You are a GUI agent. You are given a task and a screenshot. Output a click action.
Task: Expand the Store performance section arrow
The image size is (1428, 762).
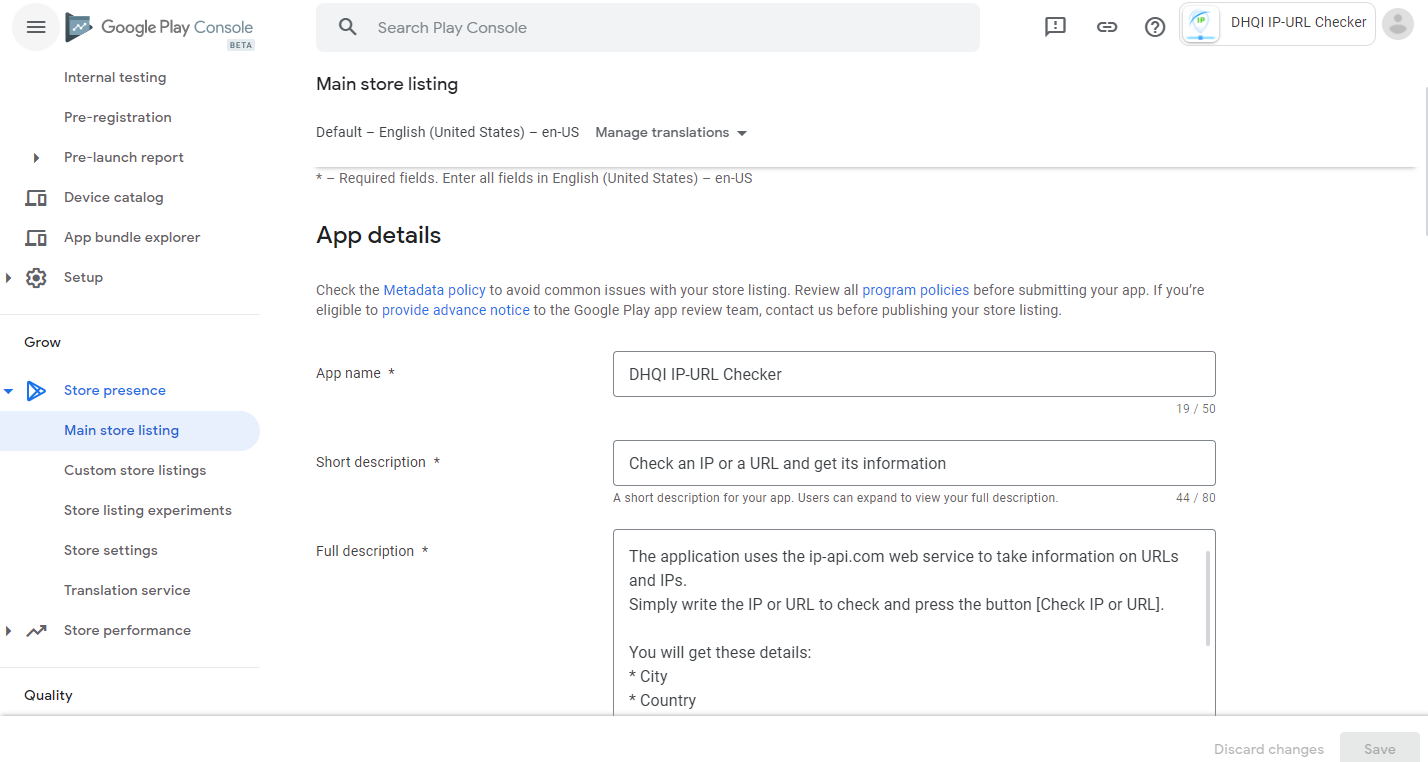click(x=9, y=631)
